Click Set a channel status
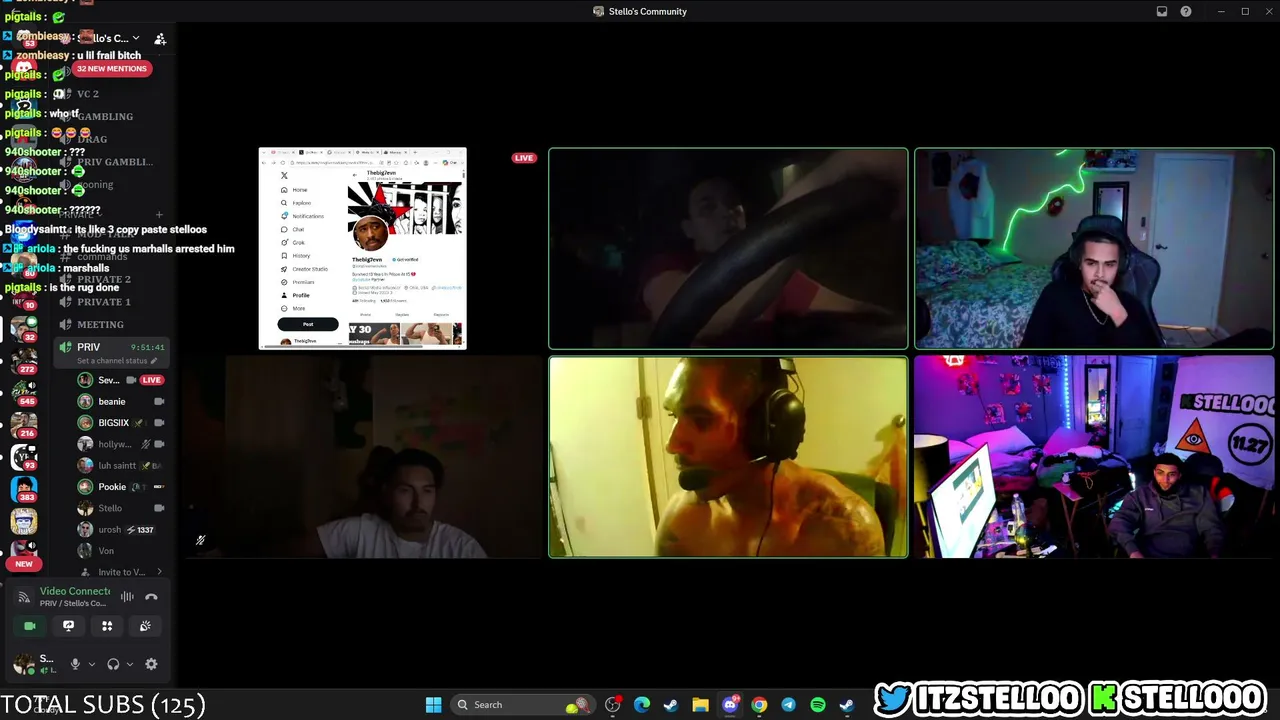The width and height of the screenshot is (1280, 720). point(112,361)
